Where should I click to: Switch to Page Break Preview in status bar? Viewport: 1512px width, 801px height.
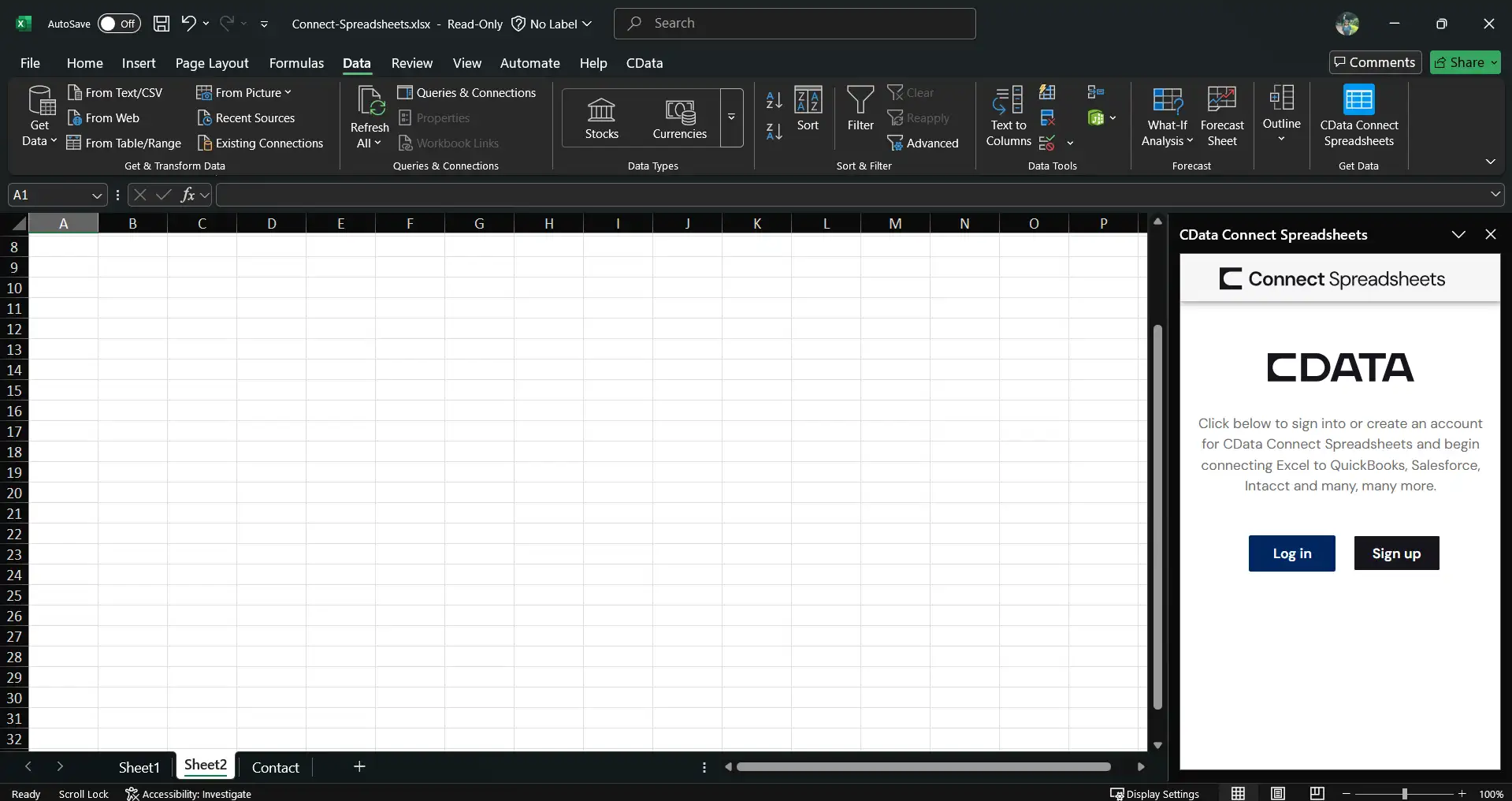[1317, 793]
